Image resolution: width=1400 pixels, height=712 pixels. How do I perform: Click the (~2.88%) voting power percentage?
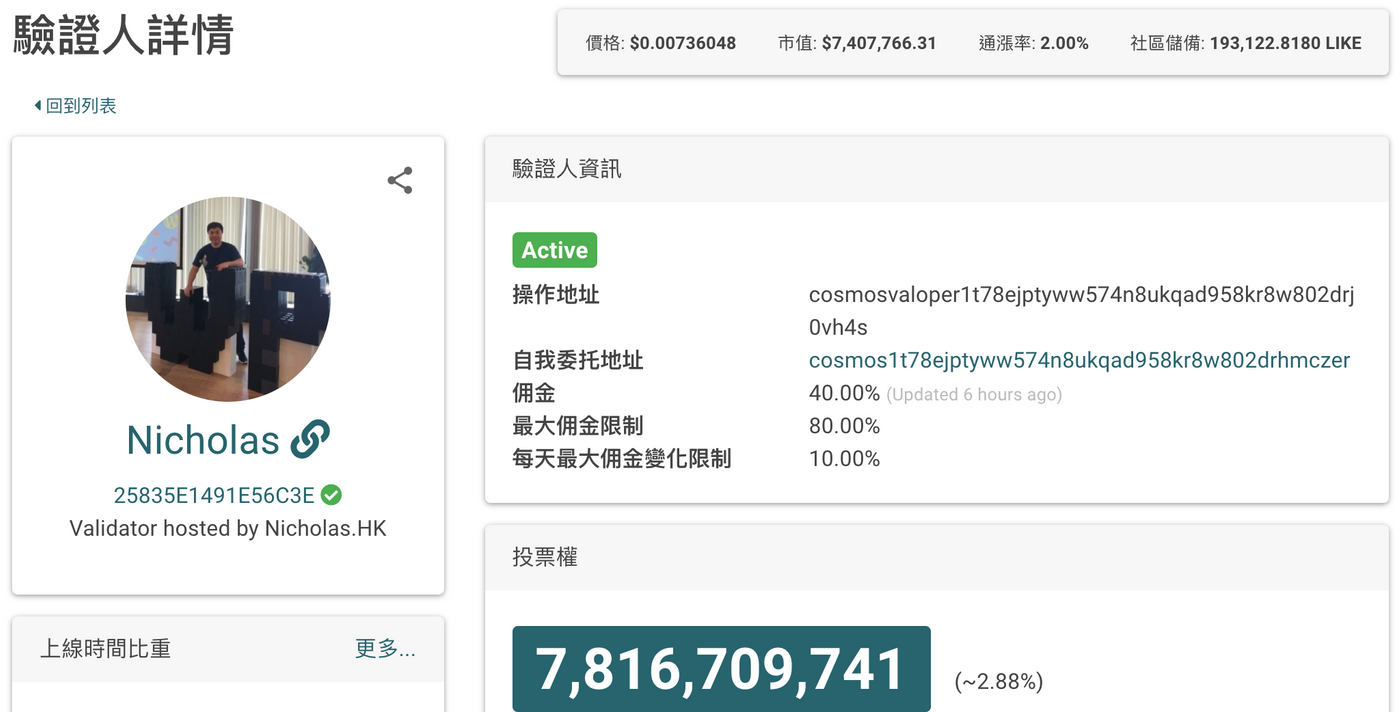pyautogui.click(x=999, y=682)
